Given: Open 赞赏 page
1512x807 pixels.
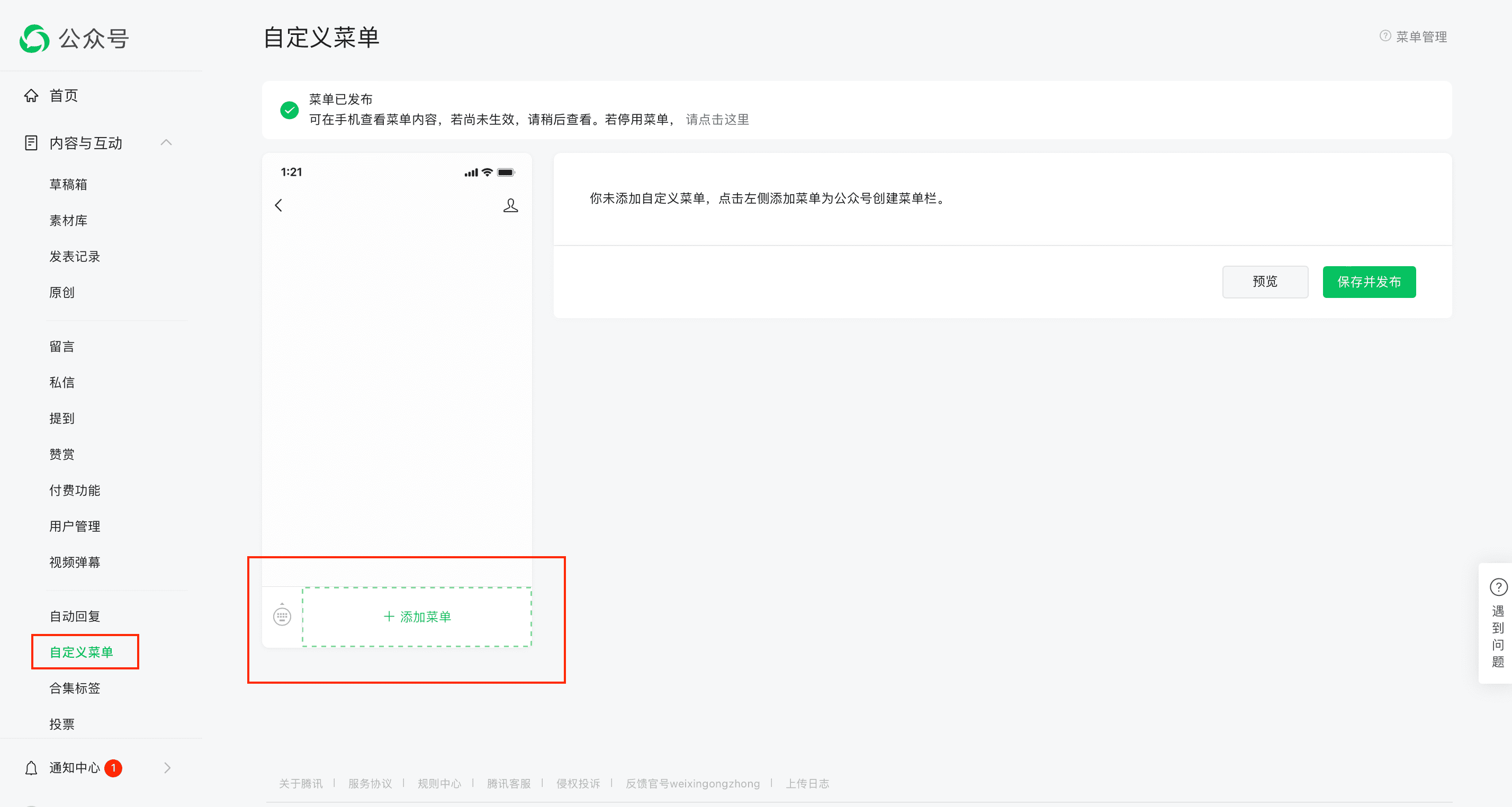Looking at the screenshot, I should coord(61,454).
